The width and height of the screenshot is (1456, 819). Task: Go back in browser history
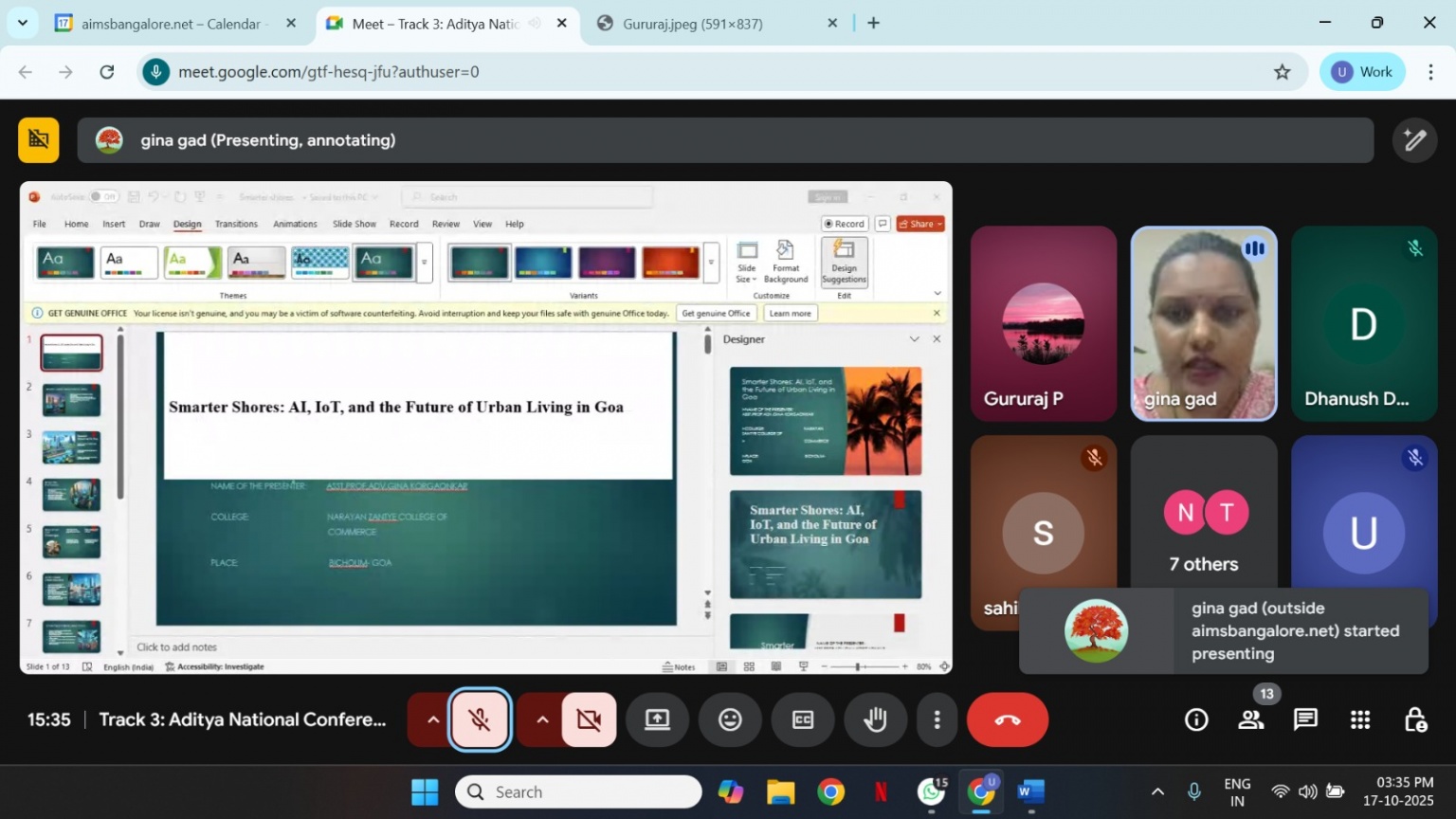click(26, 72)
